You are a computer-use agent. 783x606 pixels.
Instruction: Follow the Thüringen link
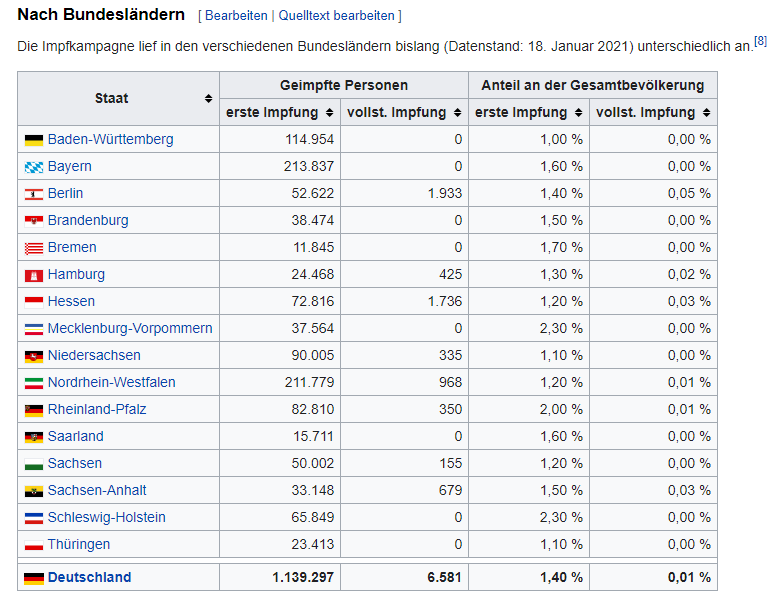pyautogui.click(x=79, y=545)
